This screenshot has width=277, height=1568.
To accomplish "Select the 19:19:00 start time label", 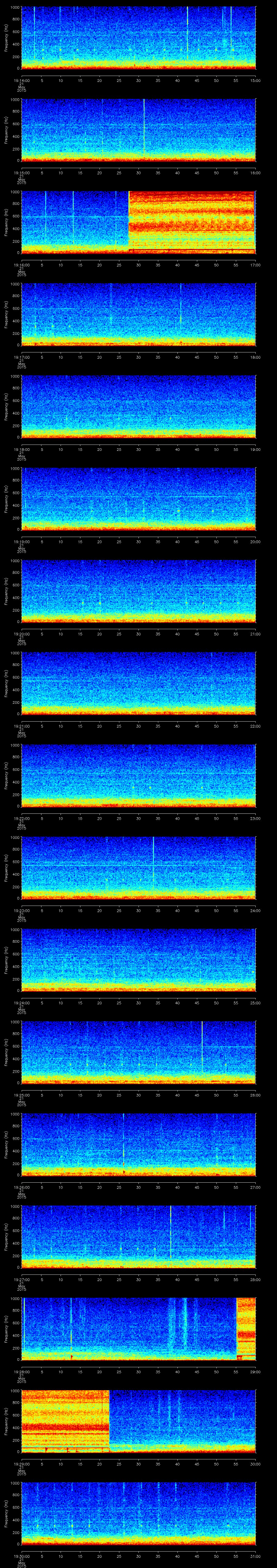I will tap(21, 542).
